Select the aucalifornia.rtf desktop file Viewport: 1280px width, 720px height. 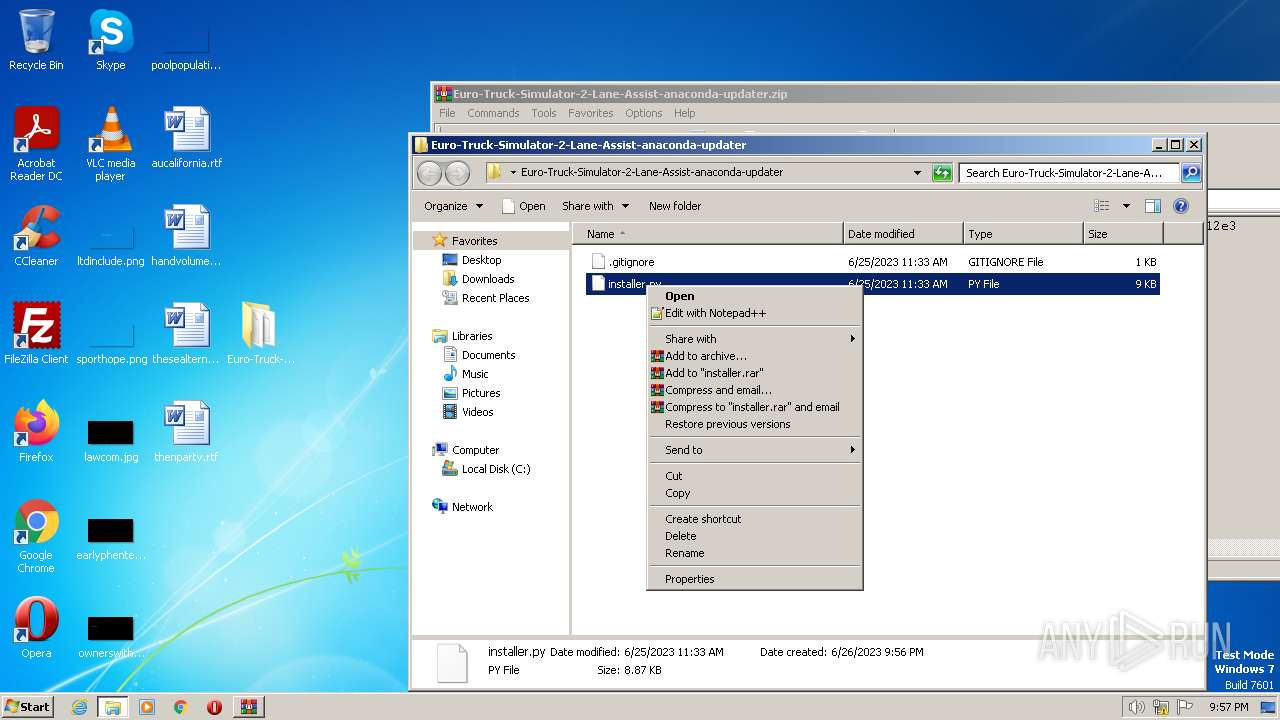187,138
